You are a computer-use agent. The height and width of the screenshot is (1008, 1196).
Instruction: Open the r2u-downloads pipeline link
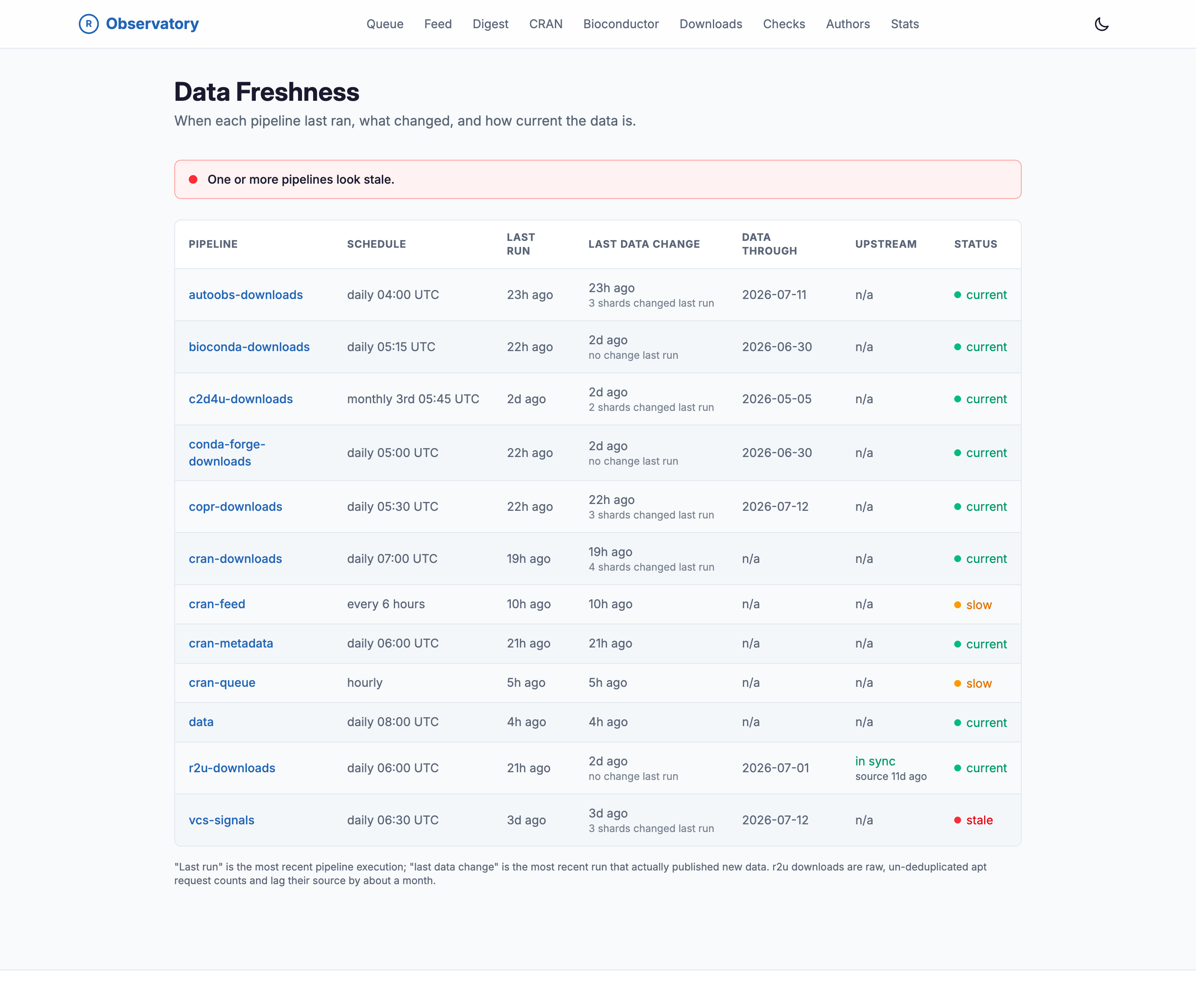232,768
